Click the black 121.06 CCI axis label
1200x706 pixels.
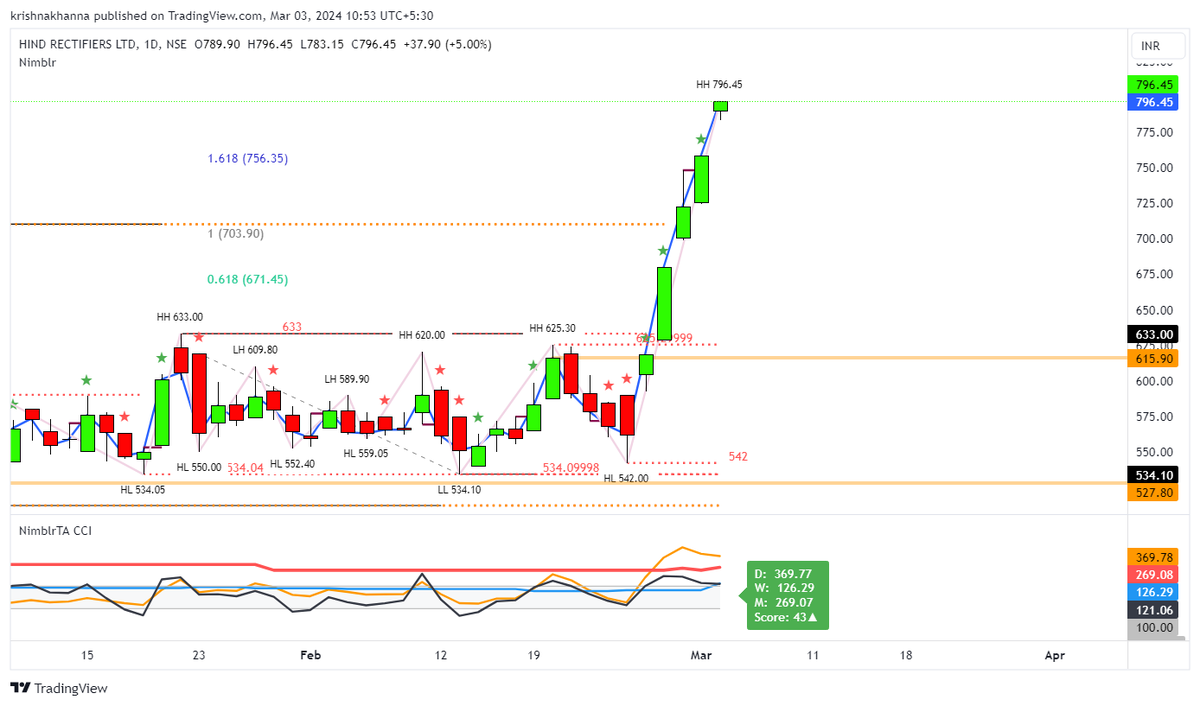coord(1154,610)
